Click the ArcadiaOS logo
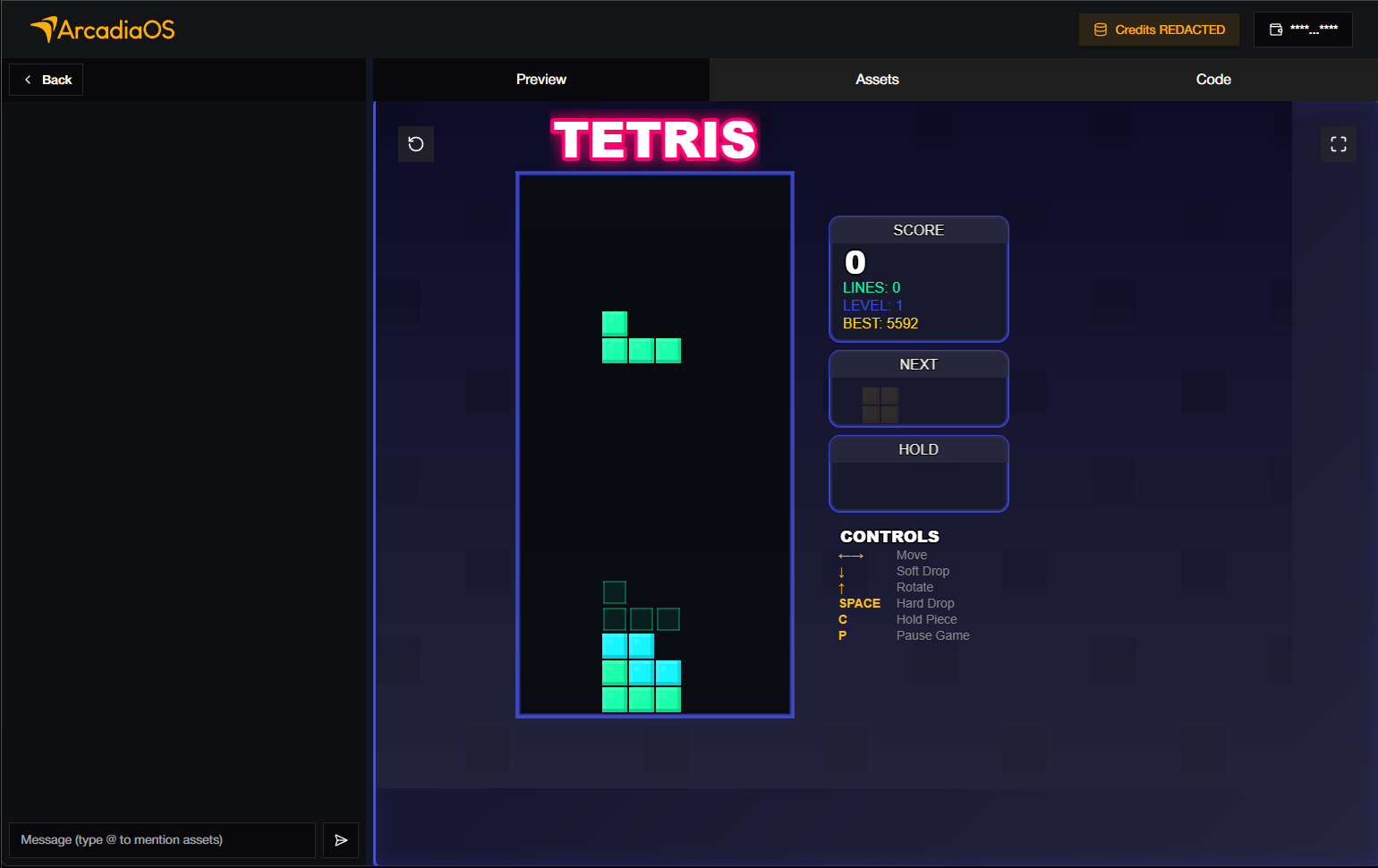1378x868 pixels. coord(103,30)
